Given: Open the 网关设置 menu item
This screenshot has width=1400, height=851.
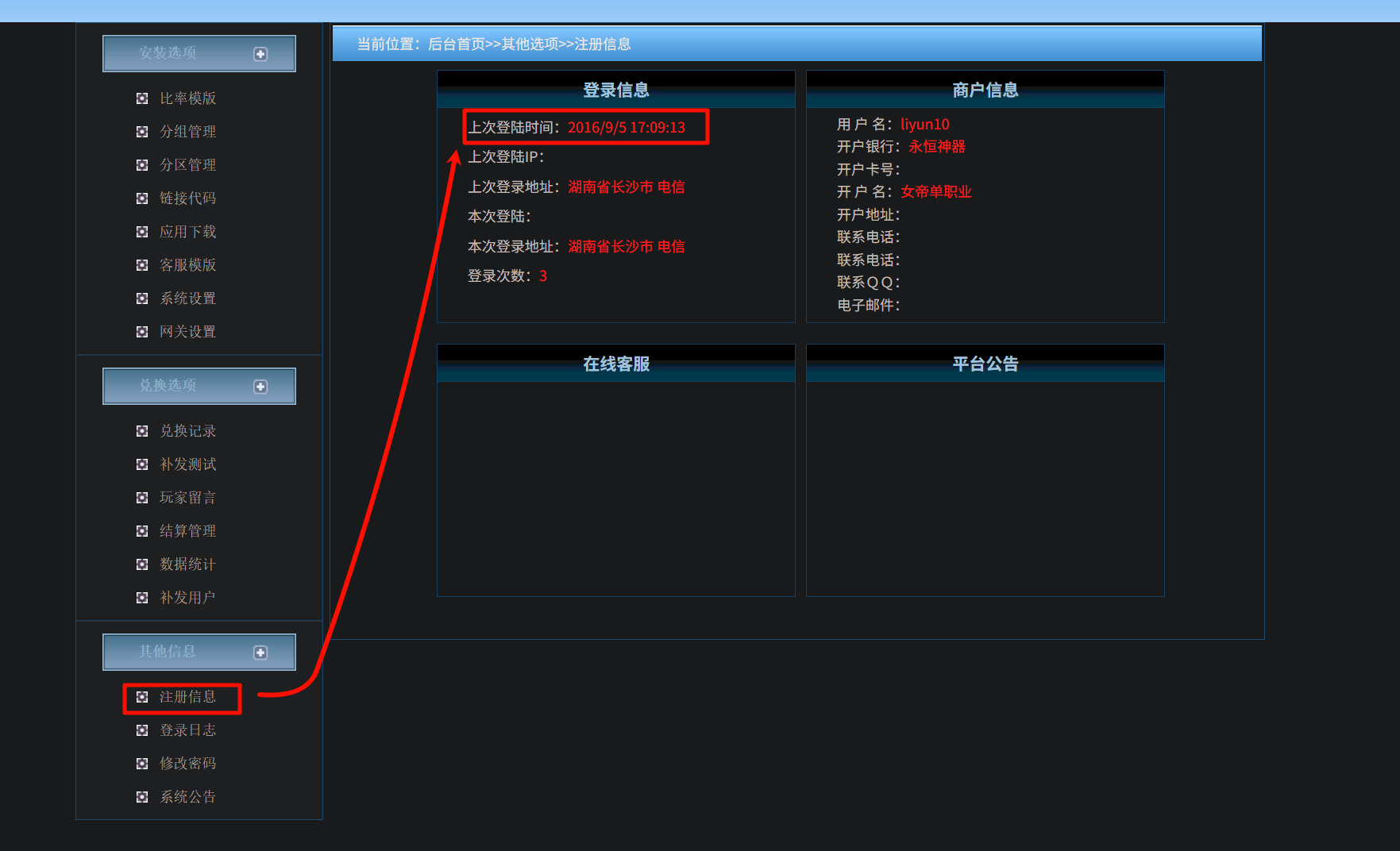Looking at the screenshot, I should [187, 332].
